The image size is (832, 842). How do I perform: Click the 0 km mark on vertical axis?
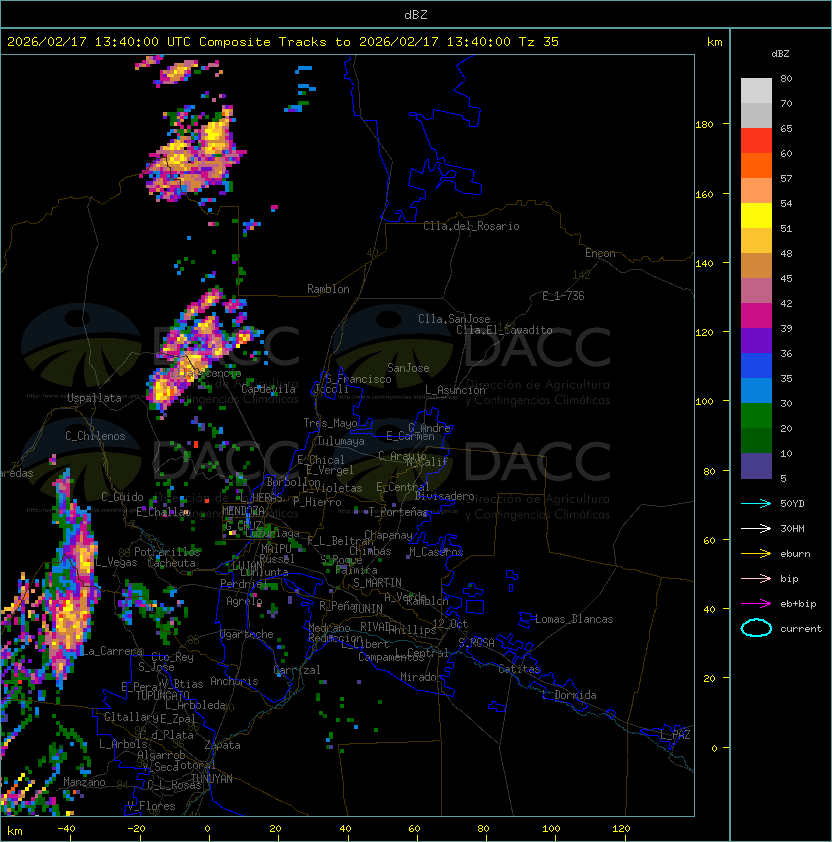point(714,749)
